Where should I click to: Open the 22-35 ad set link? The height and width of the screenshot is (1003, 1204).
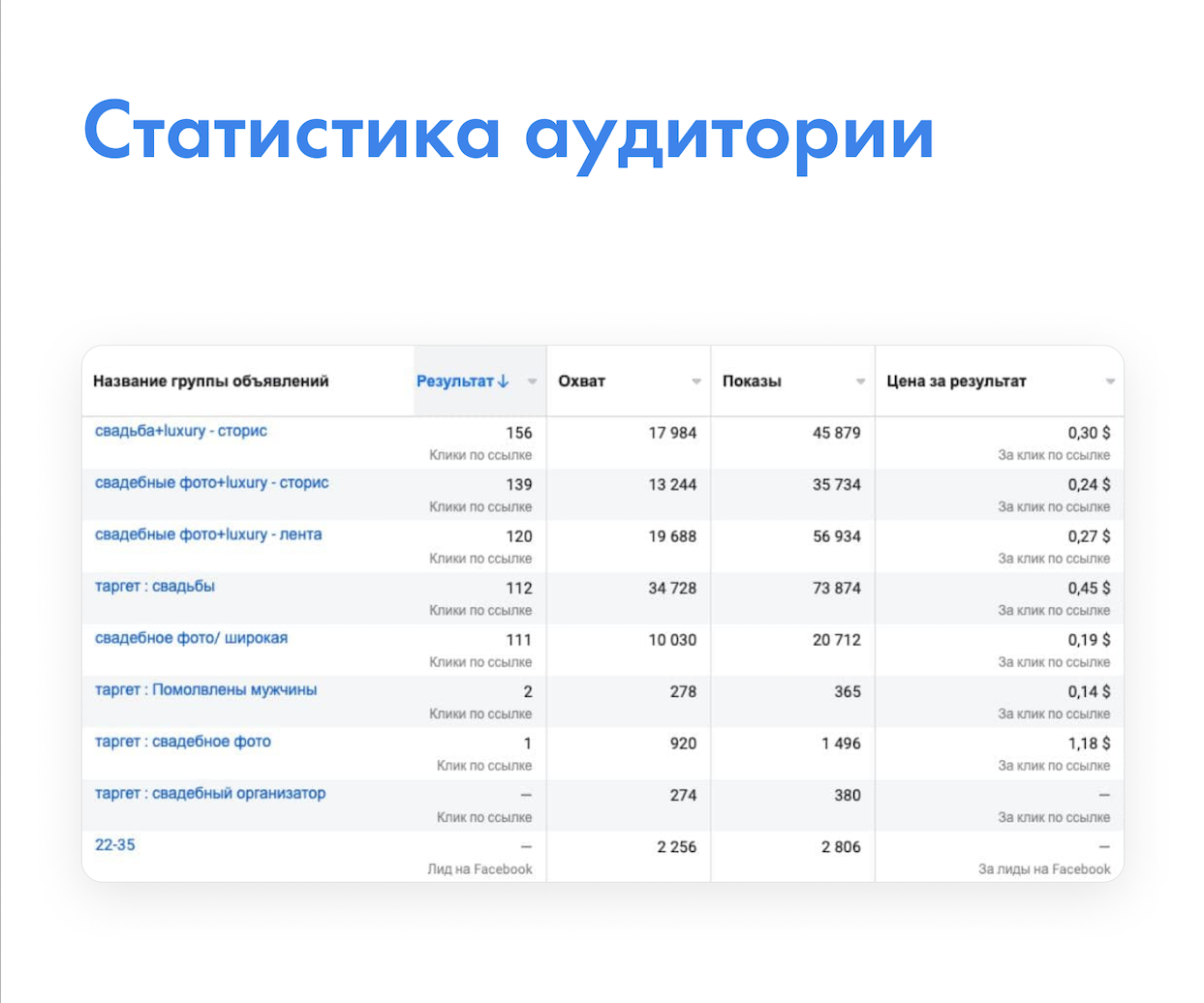[115, 845]
